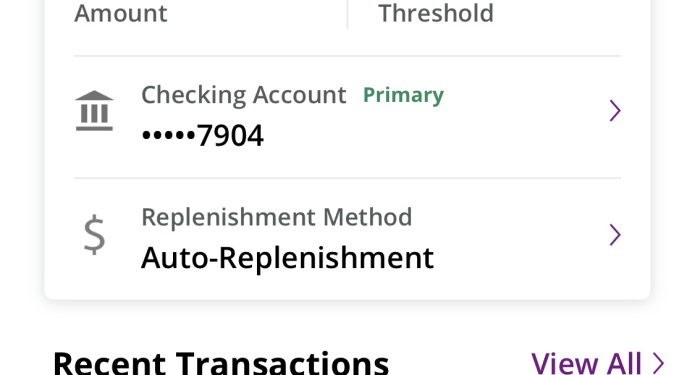Click the masked dots before 7904
Viewport: 695px width, 375px height.
(168, 135)
